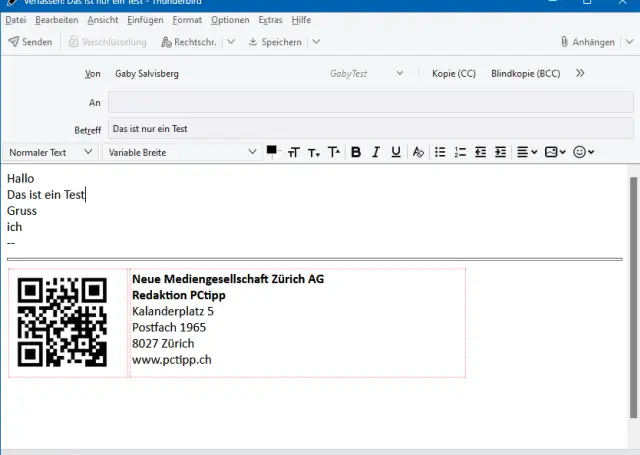
Task: Toggle italic formatting
Action: click(x=376, y=152)
